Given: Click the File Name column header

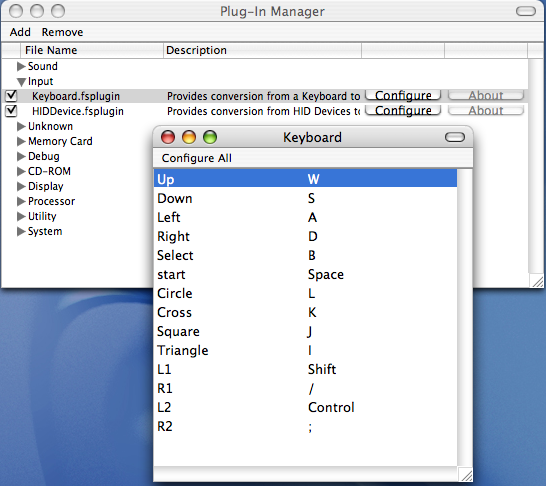Looking at the screenshot, I should [x=92, y=50].
